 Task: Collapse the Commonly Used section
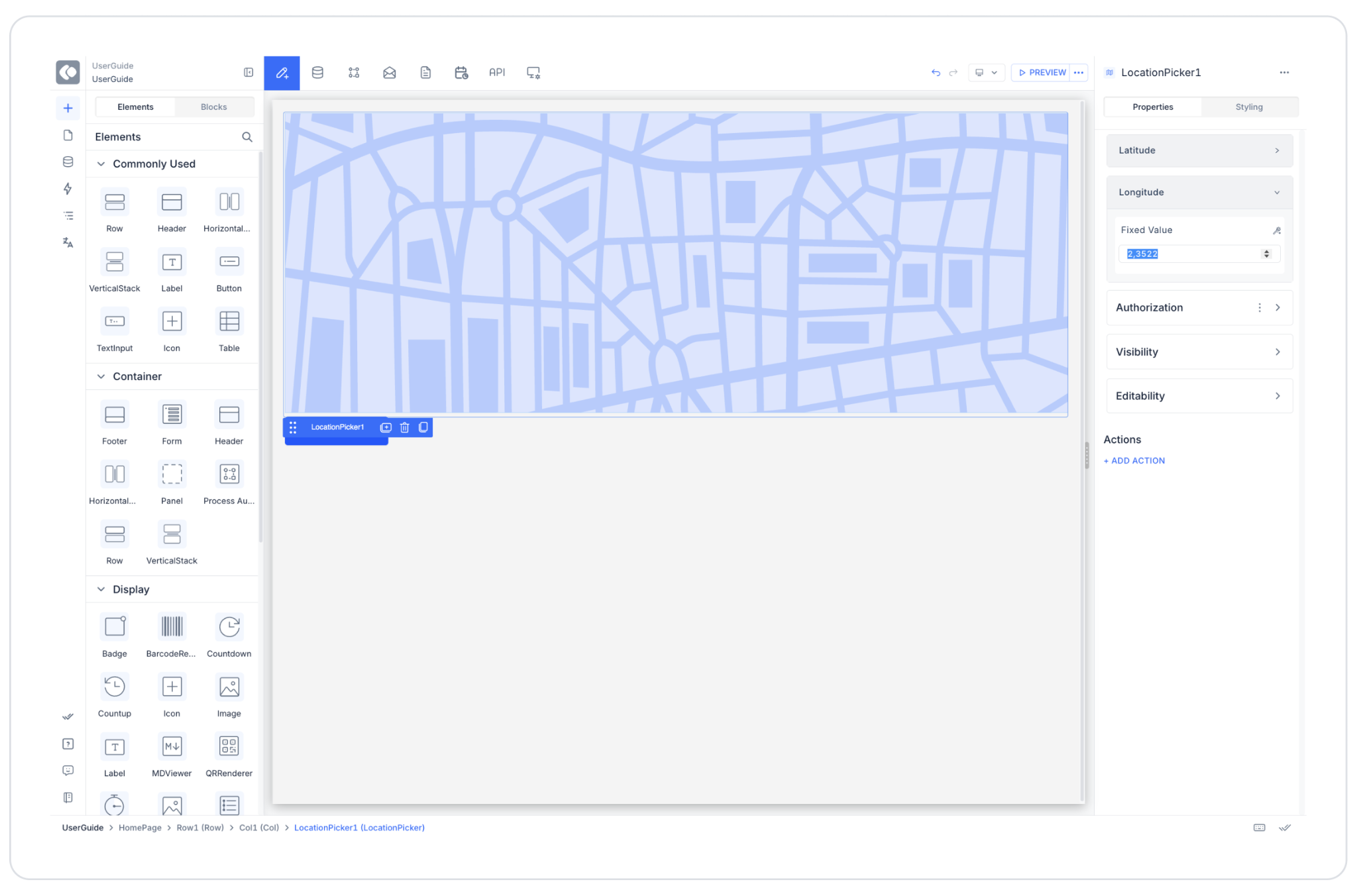[101, 164]
